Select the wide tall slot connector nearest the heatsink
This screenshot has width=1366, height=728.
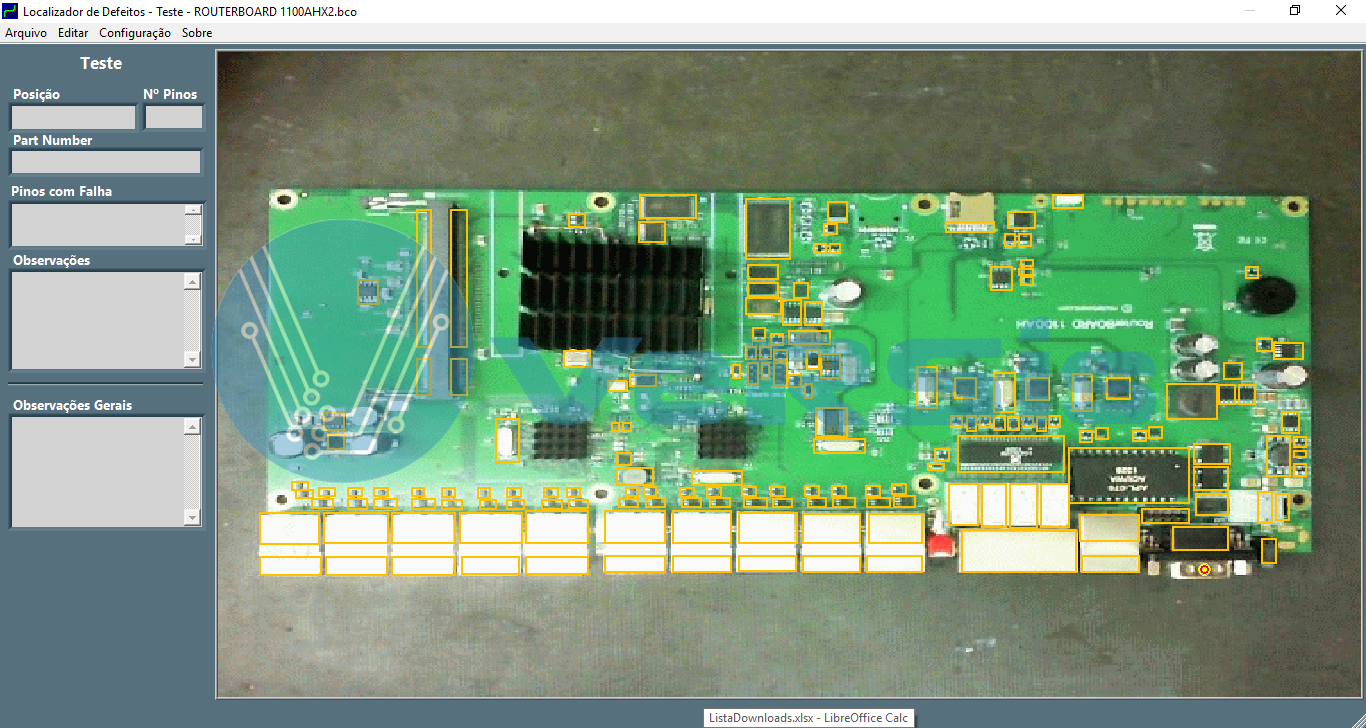point(459,278)
